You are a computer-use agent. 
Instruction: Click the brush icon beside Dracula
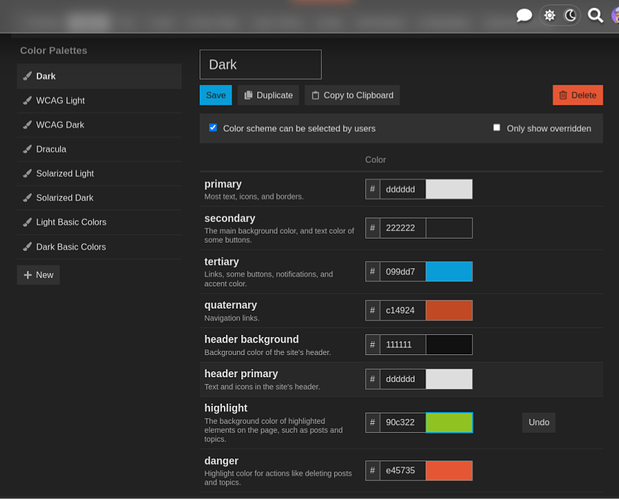(x=27, y=149)
